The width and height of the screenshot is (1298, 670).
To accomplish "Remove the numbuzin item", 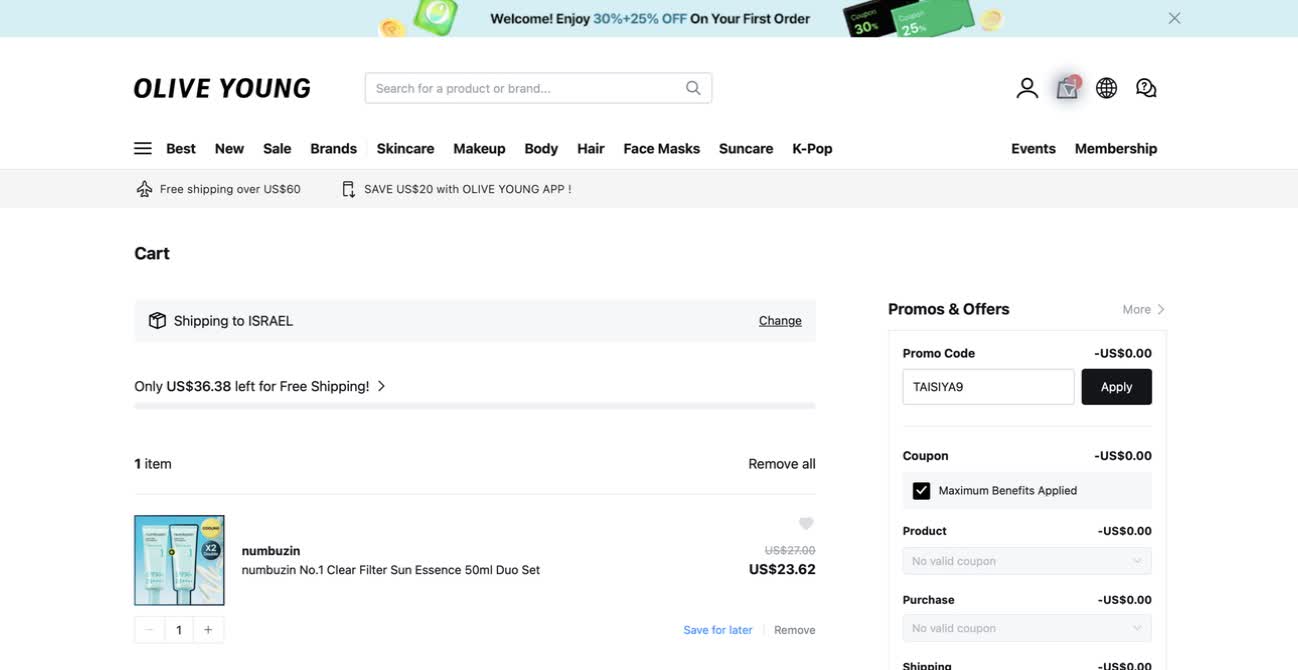I will pyautogui.click(x=795, y=630).
